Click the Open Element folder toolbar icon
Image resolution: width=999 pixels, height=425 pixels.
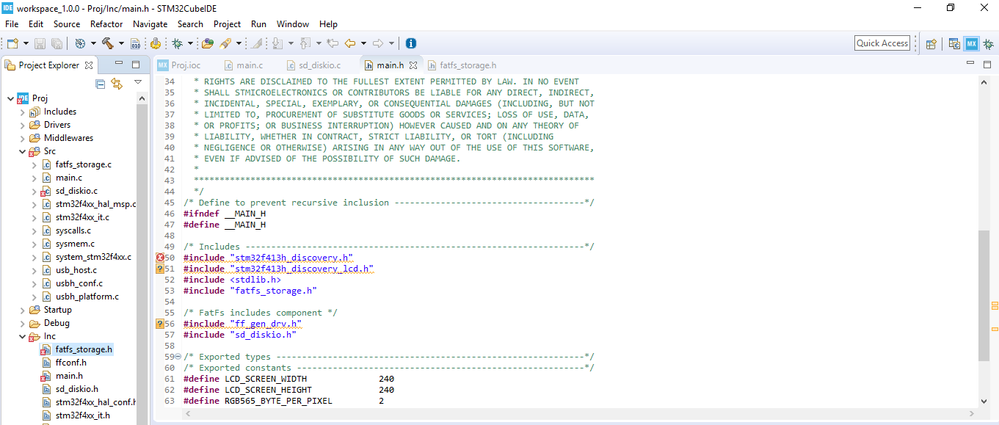pos(207,43)
